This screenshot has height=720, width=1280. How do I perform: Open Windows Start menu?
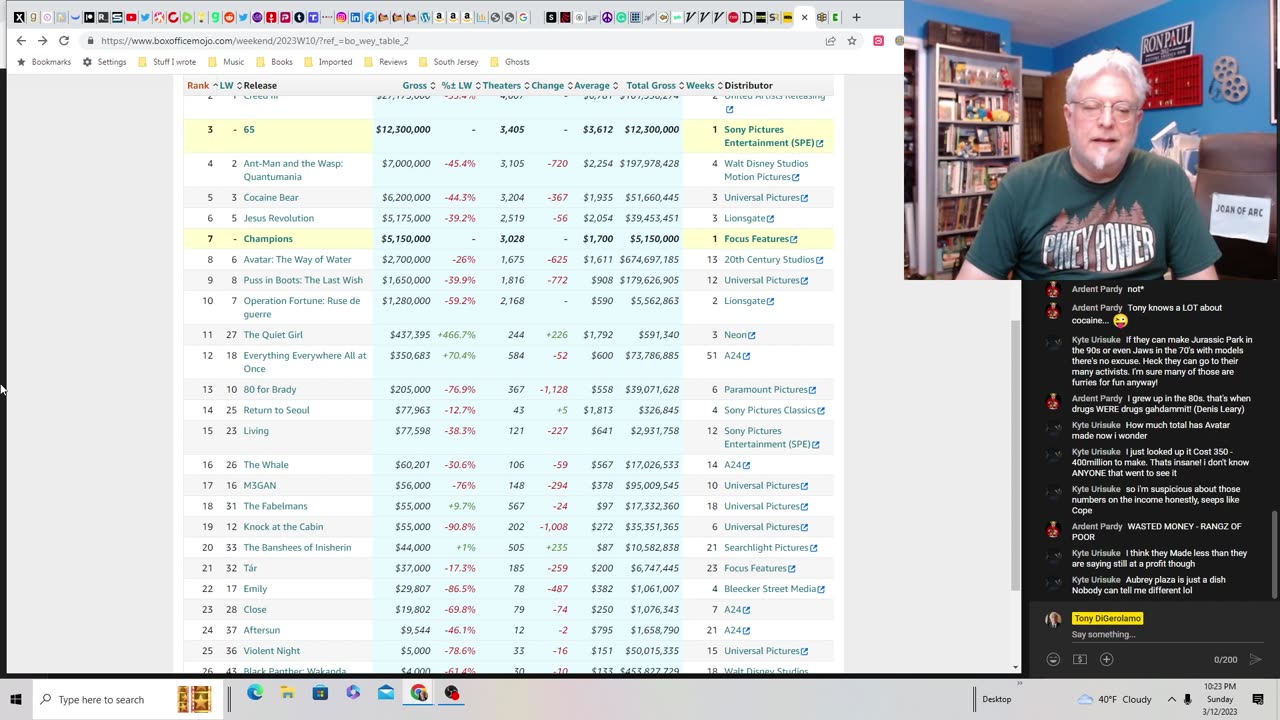click(16, 699)
